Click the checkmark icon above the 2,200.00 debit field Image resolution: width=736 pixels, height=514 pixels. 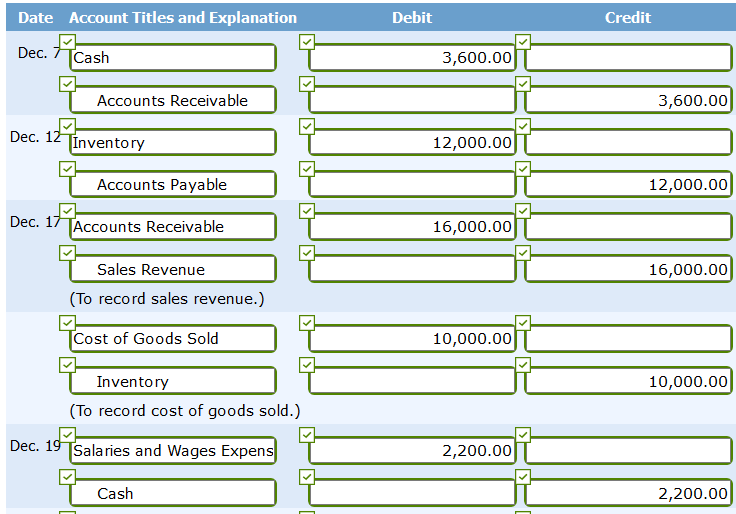tap(307, 435)
